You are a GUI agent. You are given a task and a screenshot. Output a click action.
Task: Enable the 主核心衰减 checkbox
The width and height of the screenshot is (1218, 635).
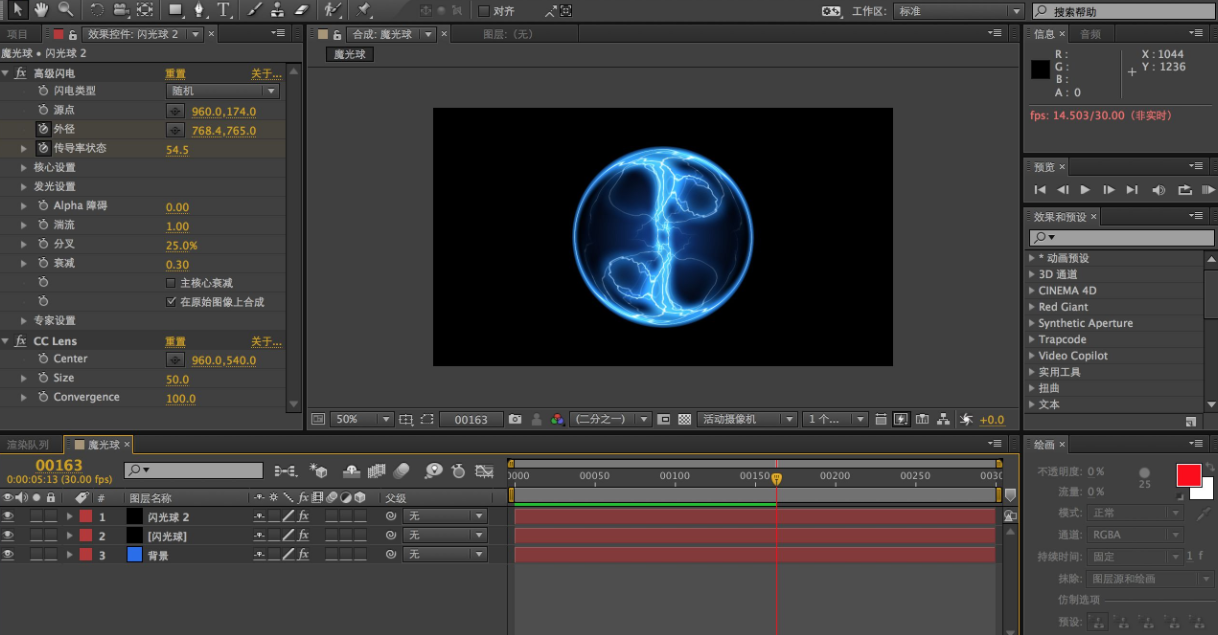171,283
